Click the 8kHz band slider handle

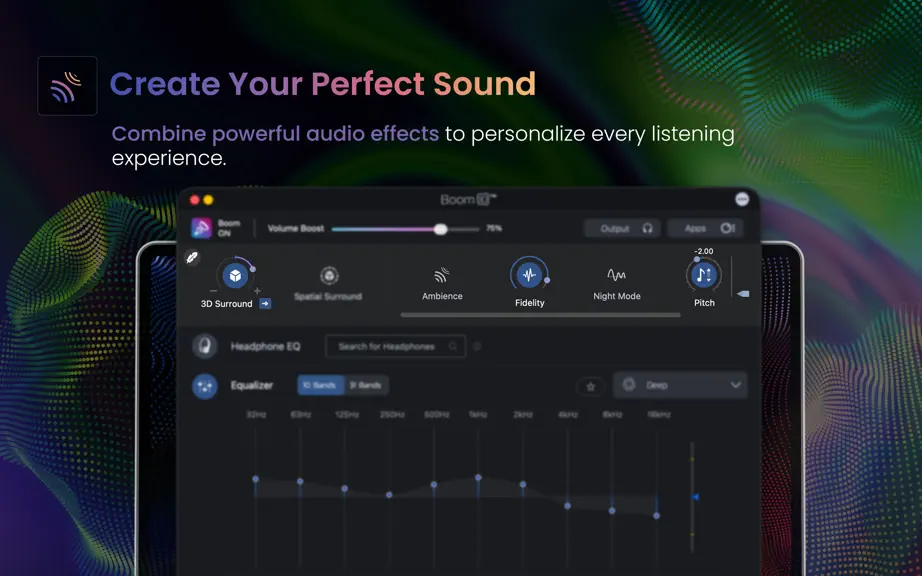point(612,511)
